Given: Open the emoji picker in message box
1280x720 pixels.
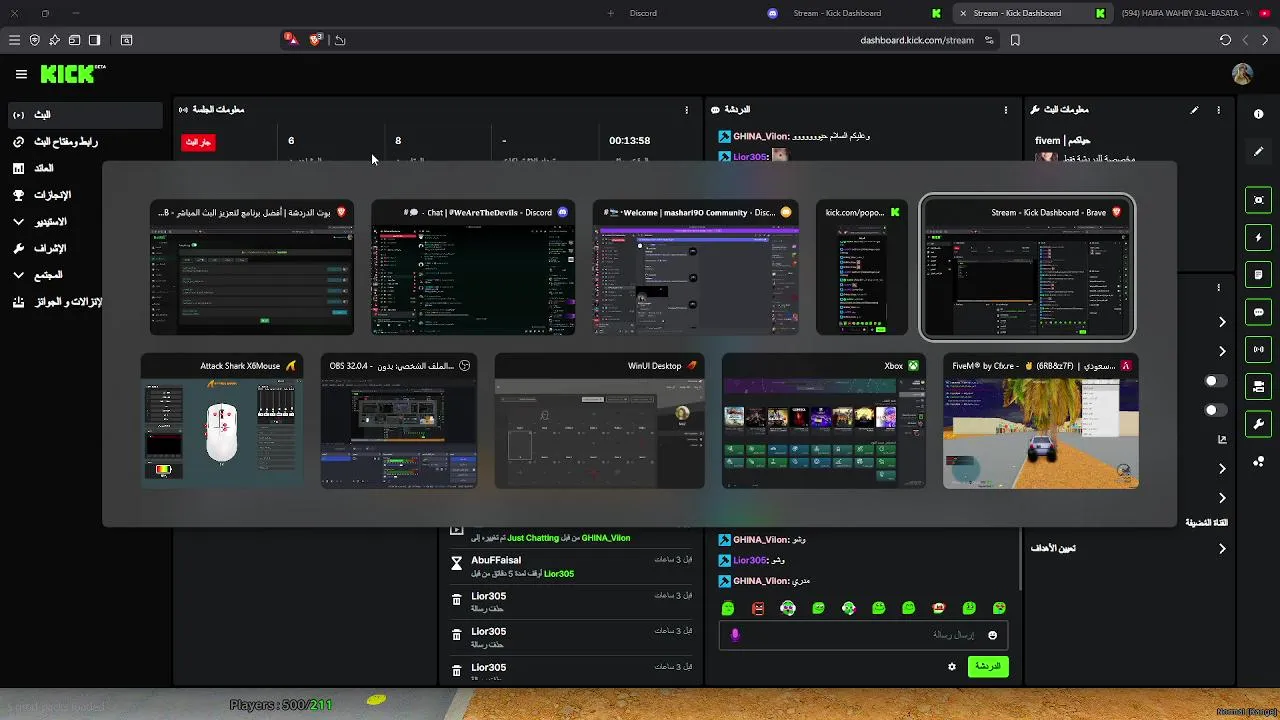Looking at the screenshot, I should 992,635.
